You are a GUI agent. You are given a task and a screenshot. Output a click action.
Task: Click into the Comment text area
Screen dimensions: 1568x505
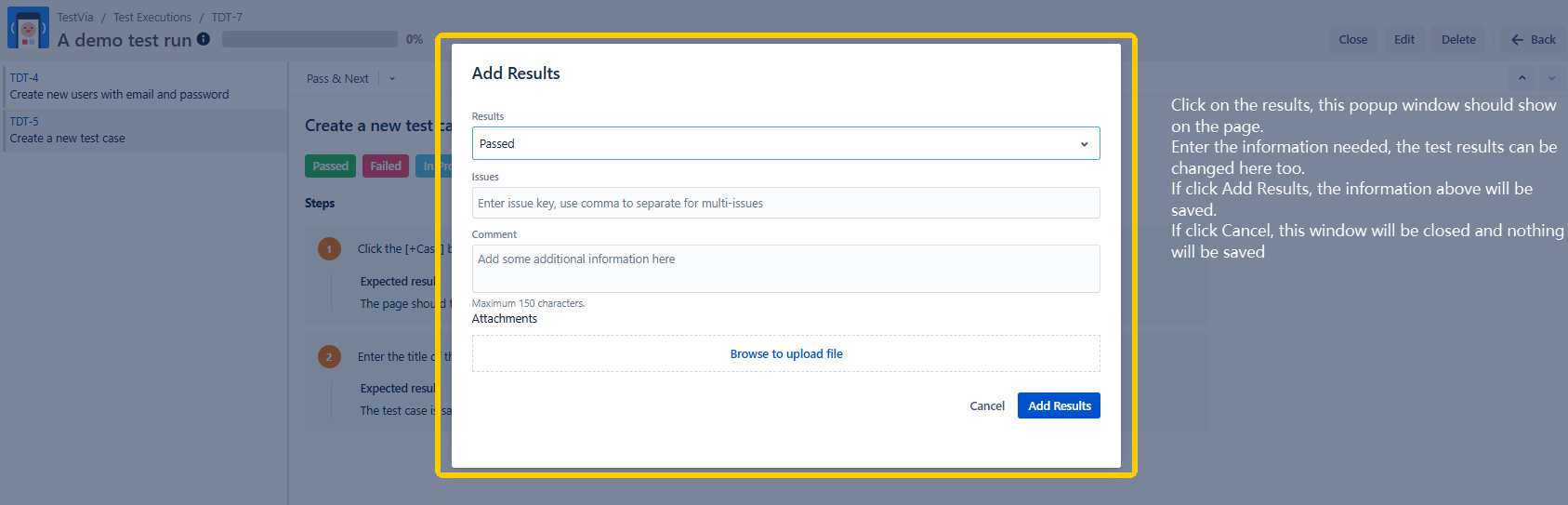coord(785,269)
